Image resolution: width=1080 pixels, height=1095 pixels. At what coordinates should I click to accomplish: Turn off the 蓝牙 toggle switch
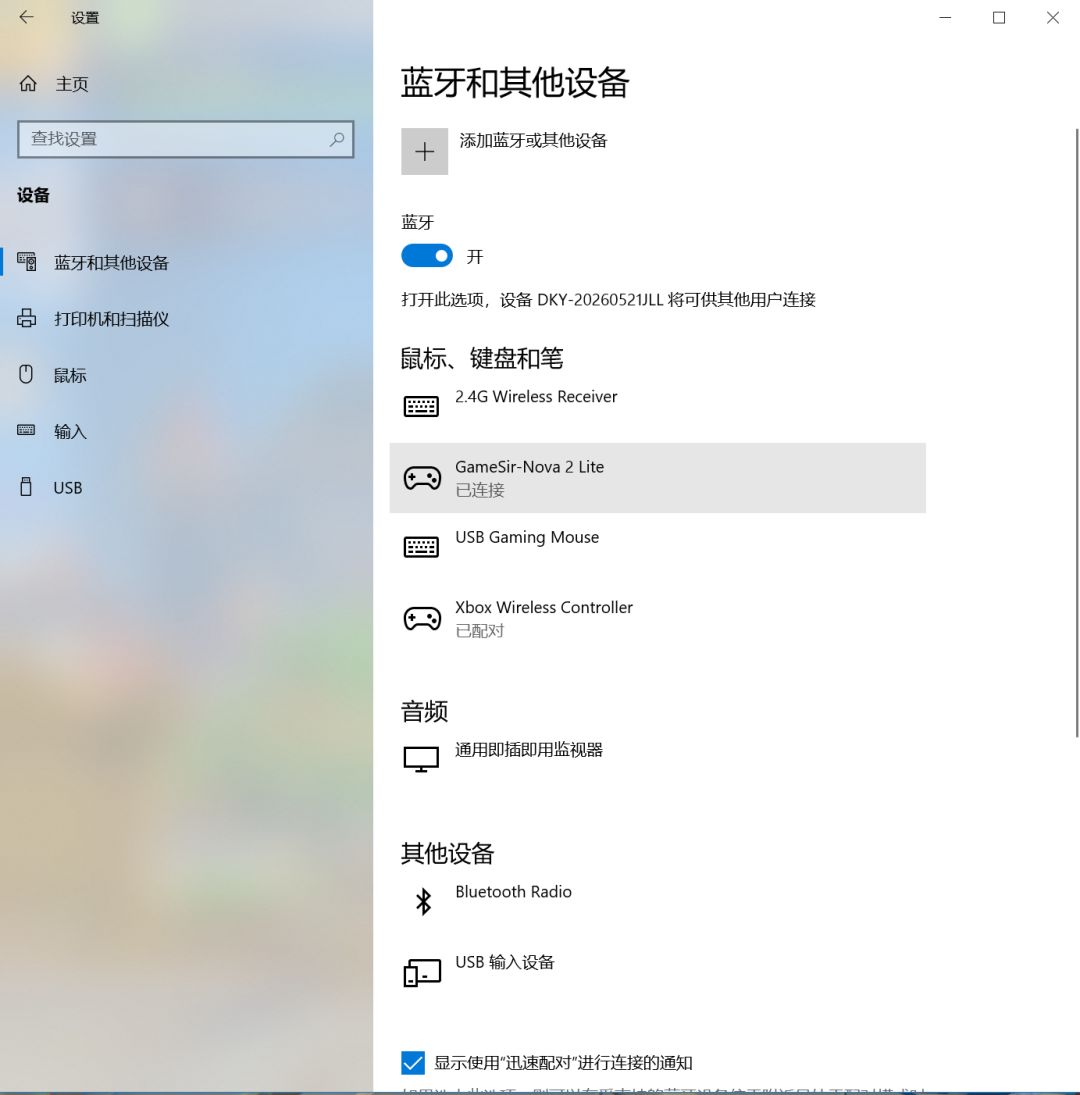tap(427, 256)
